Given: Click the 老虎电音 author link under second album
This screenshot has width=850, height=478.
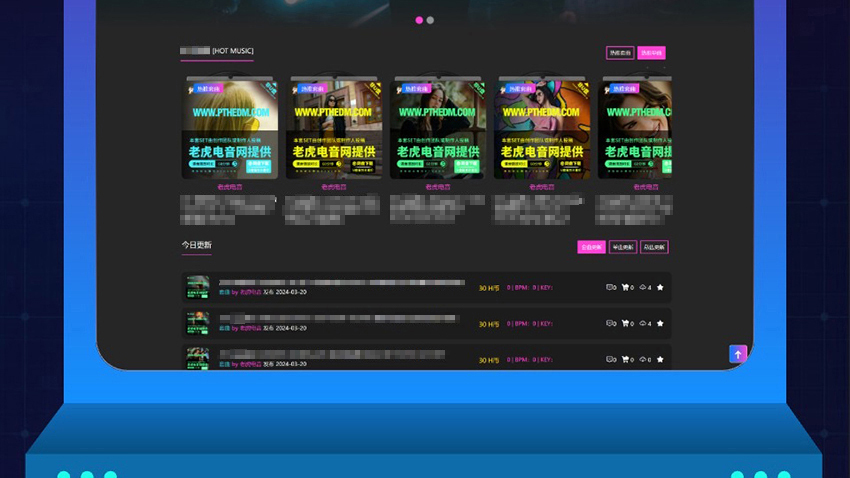Looking at the screenshot, I should [334, 187].
